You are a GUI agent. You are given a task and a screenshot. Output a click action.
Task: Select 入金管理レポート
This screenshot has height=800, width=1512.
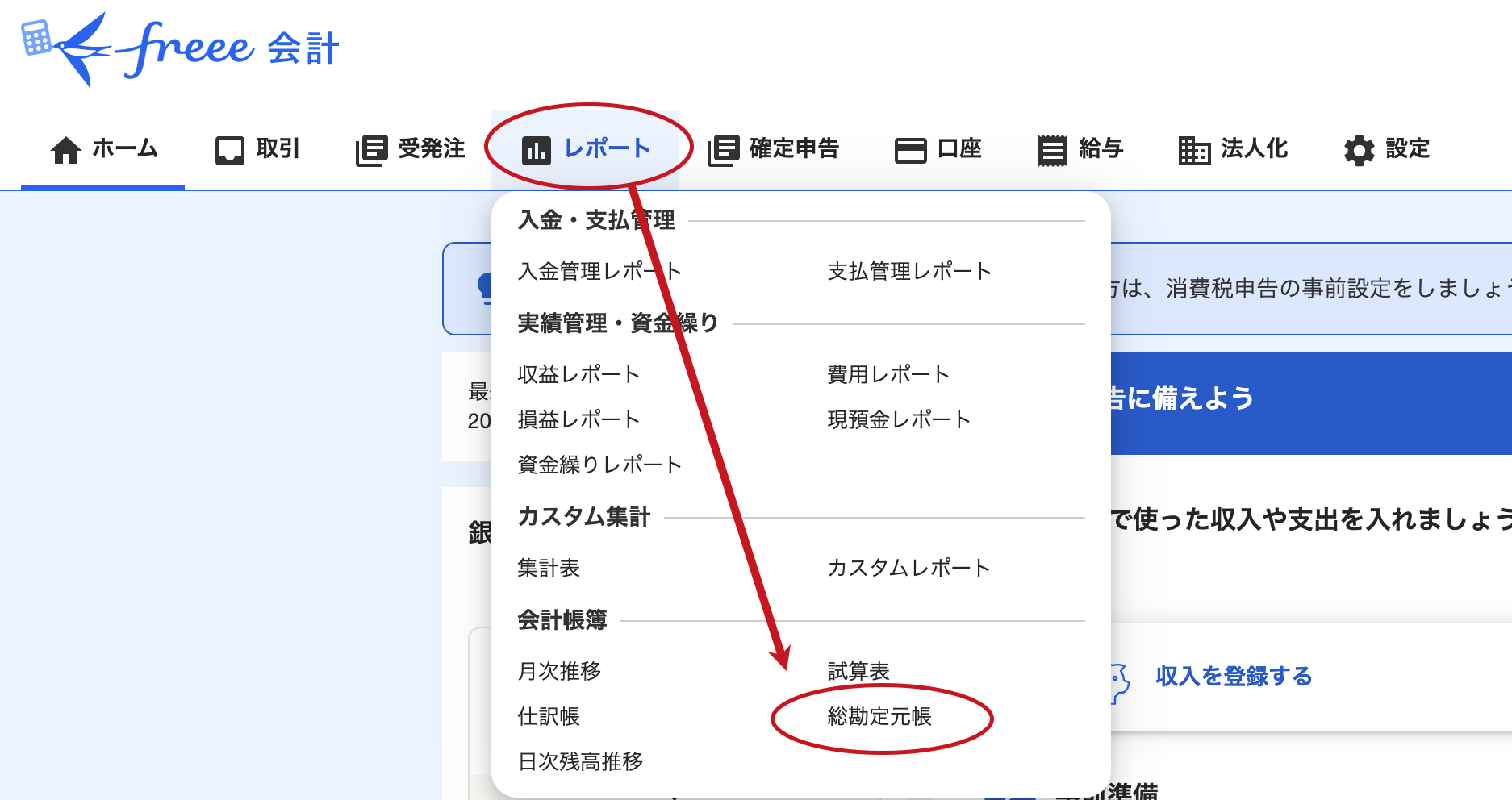(x=600, y=272)
